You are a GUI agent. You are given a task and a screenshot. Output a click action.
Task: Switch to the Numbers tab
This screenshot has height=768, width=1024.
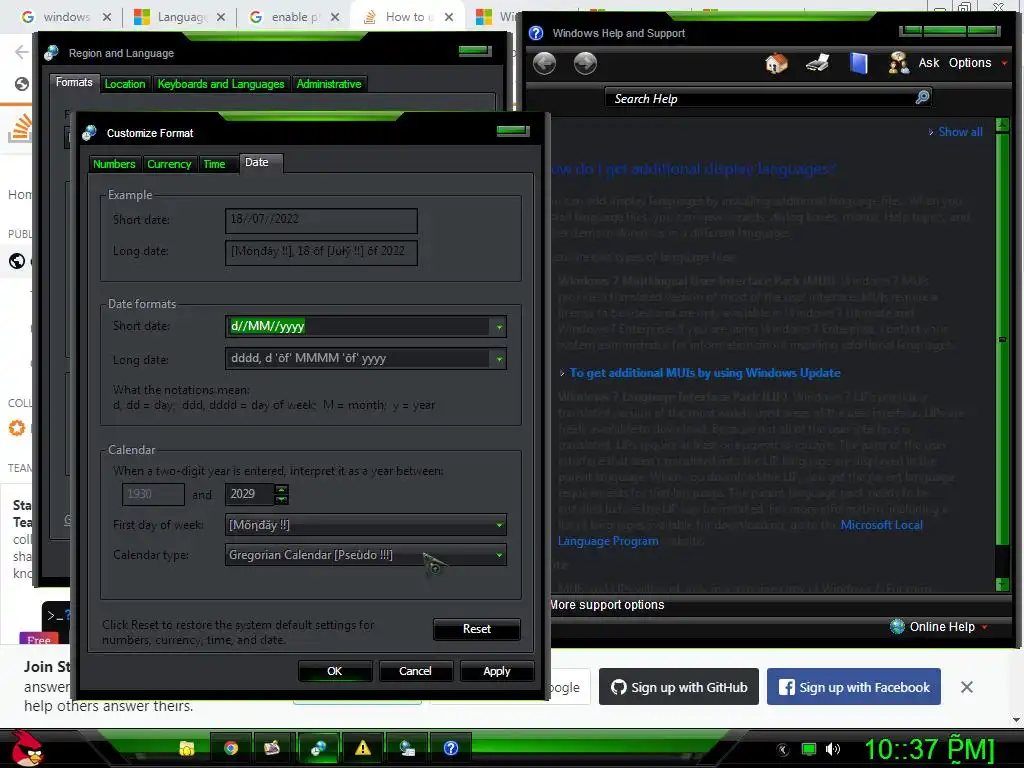click(x=114, y=164)
